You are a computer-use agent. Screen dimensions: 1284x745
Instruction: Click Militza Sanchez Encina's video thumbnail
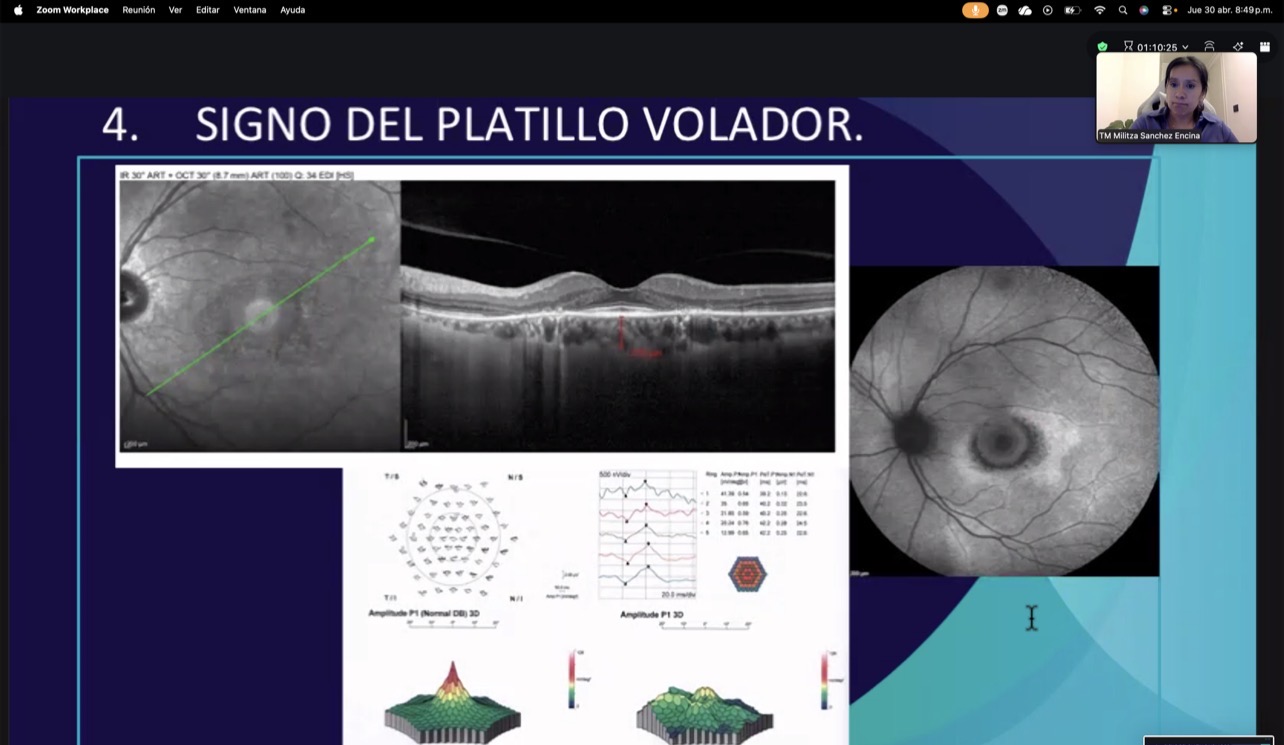point(1176,98)
